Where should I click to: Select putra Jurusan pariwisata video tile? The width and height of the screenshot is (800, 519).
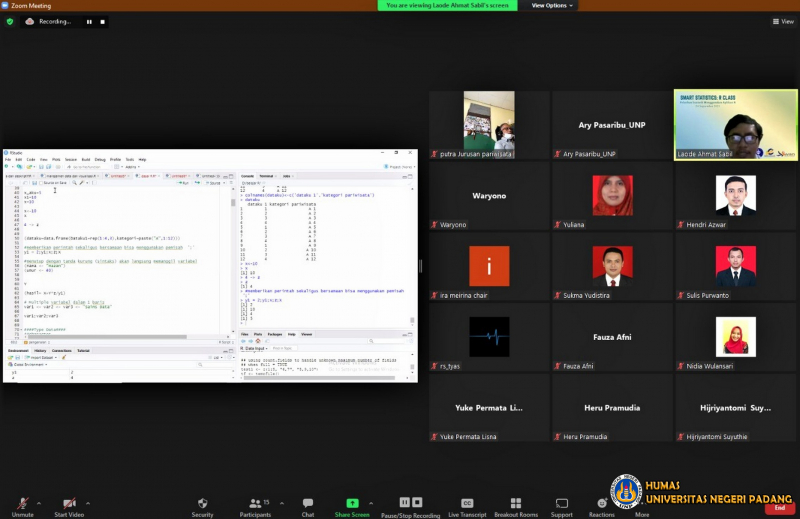point(489,125)
